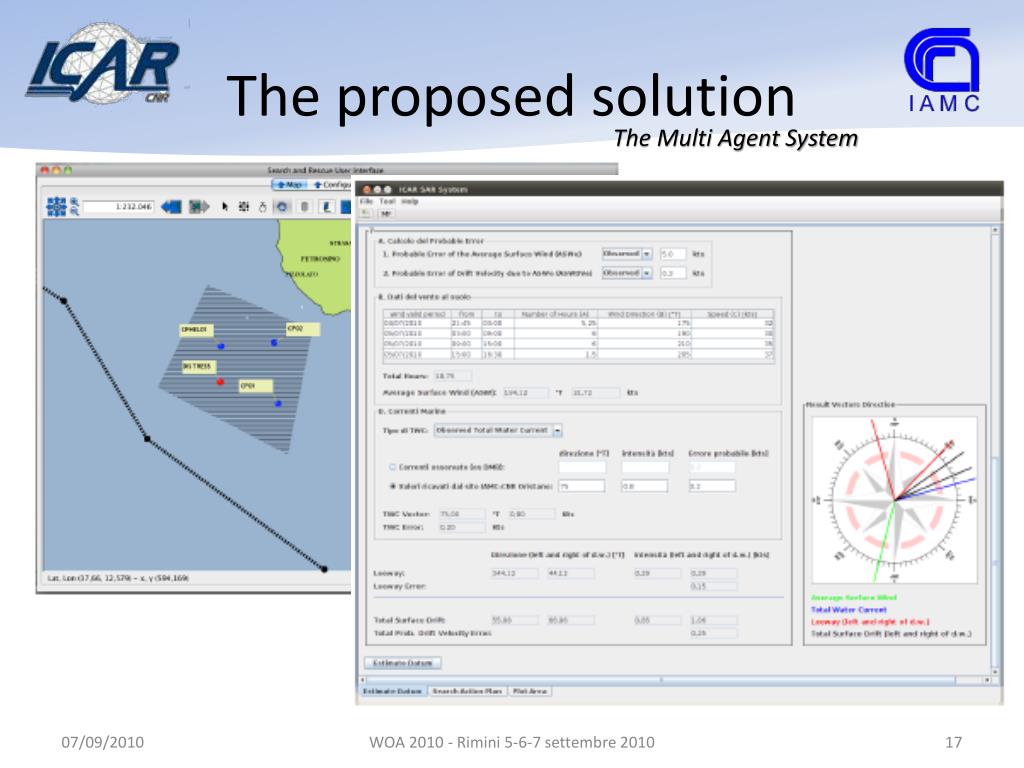The width and height of the screenshot is (1024, 768).
Task: Click the DISTRESS label on the map
Action: pos(198,366)
